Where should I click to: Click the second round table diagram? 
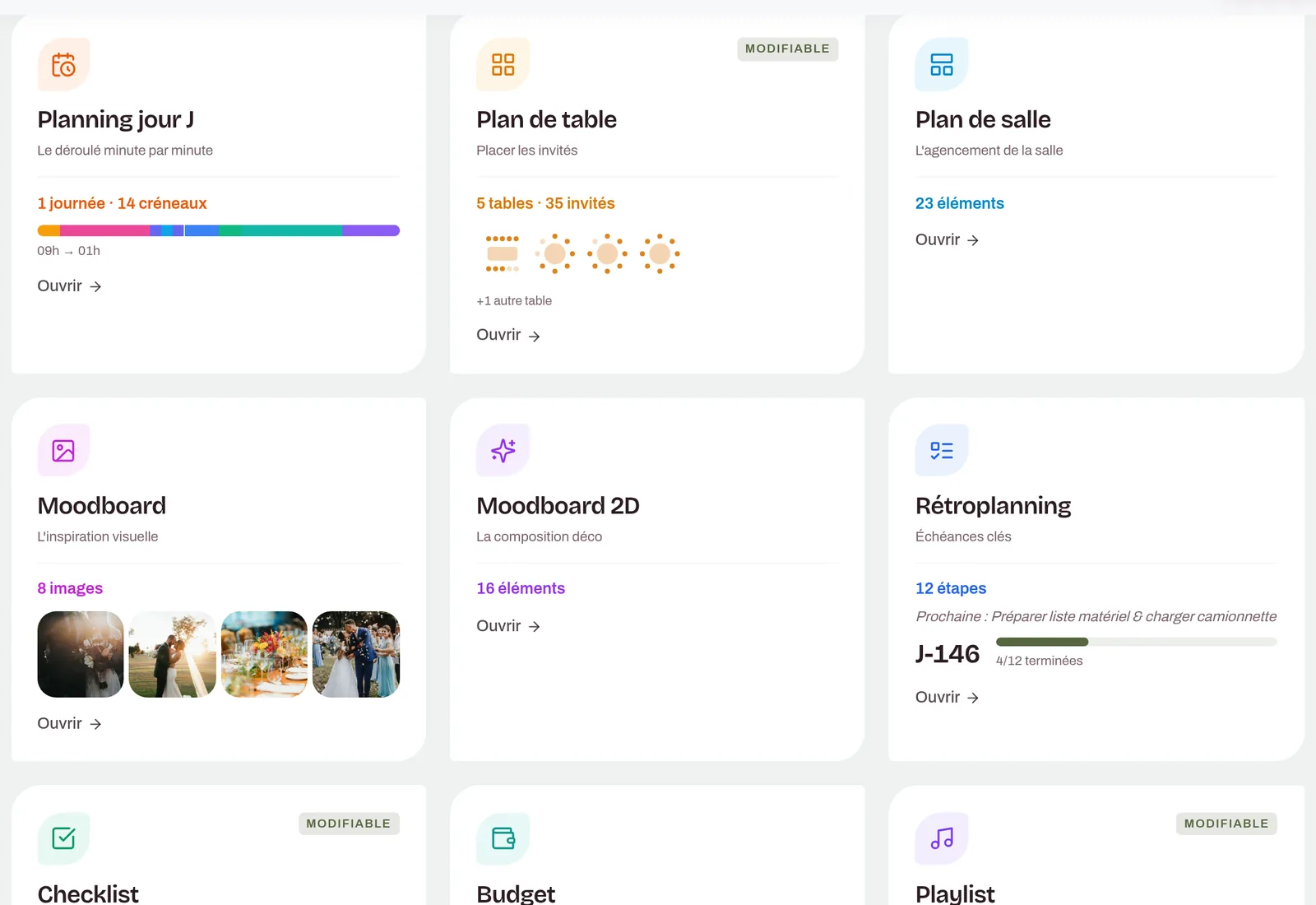pyautogui.click(x=607, y=253)
